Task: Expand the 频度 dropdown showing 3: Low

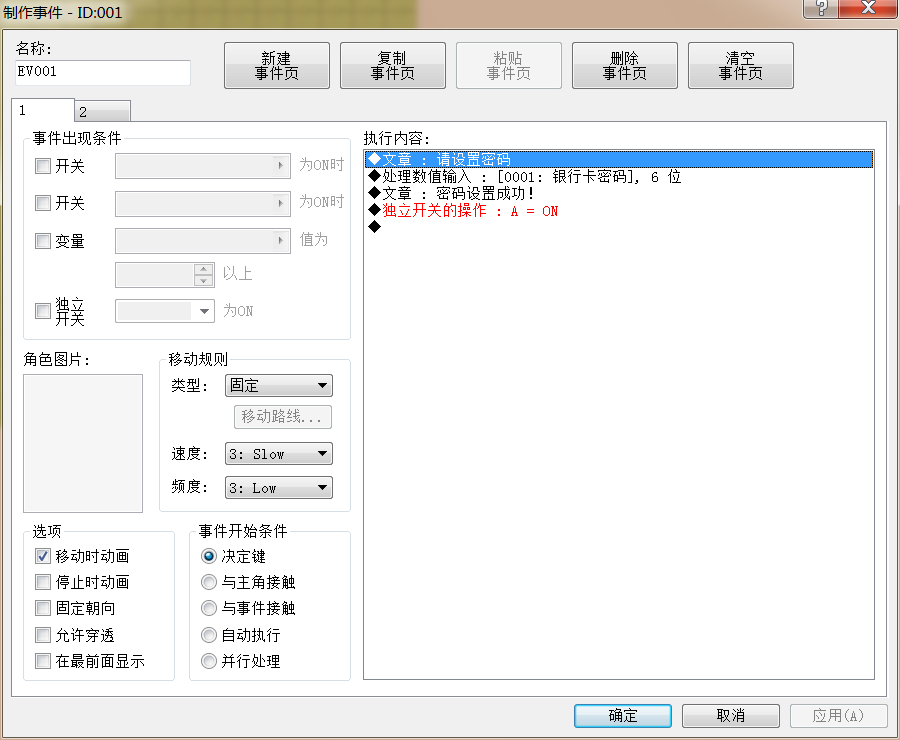Action: pos(279,487)
